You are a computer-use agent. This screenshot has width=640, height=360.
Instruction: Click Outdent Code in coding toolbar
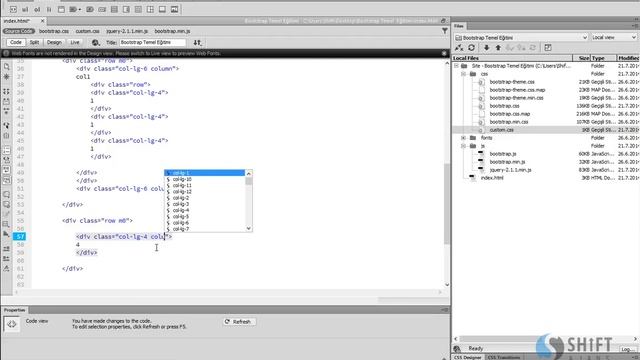(6, 259)
